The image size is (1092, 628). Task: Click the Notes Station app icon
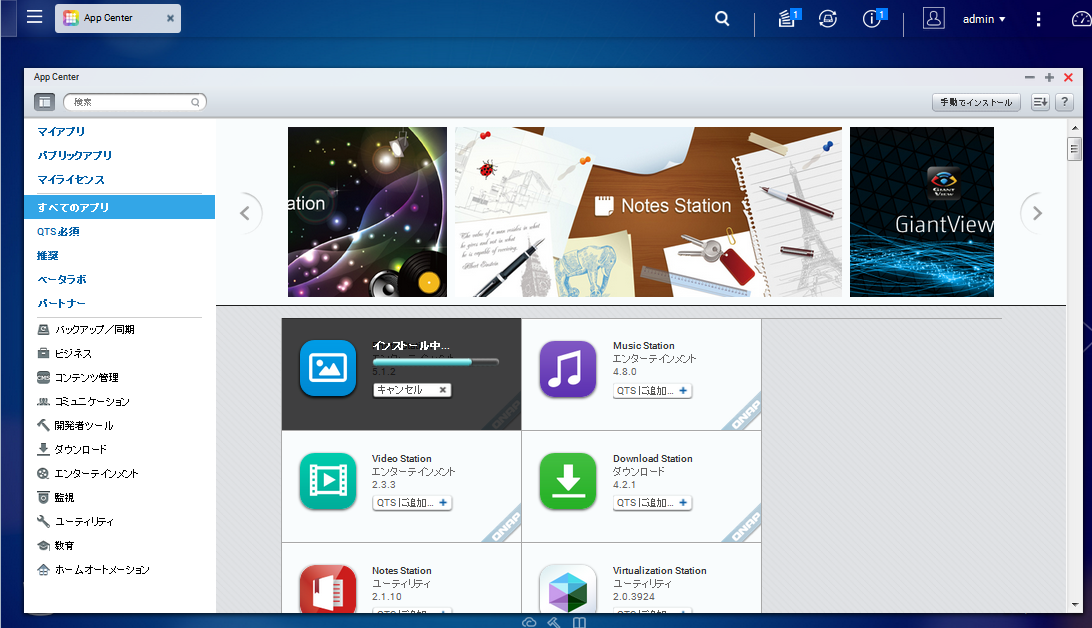tap(328, 589)
